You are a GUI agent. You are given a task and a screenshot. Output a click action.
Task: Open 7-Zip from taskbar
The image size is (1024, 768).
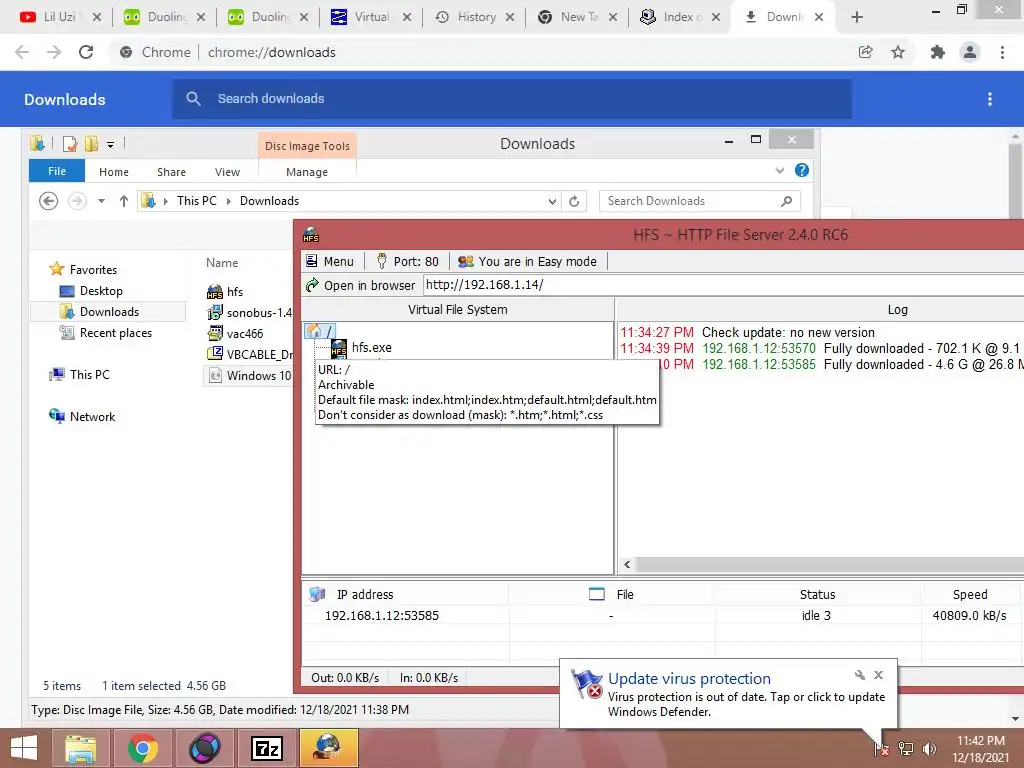click(267, 748)
